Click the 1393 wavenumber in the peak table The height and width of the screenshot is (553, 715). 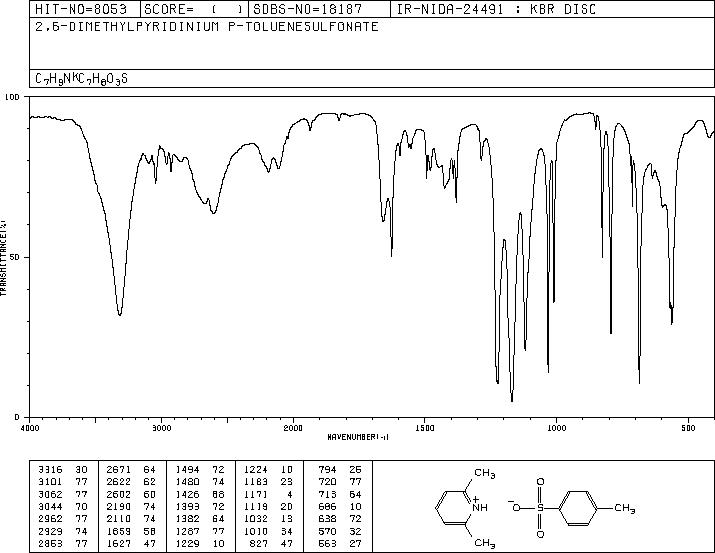187,506
